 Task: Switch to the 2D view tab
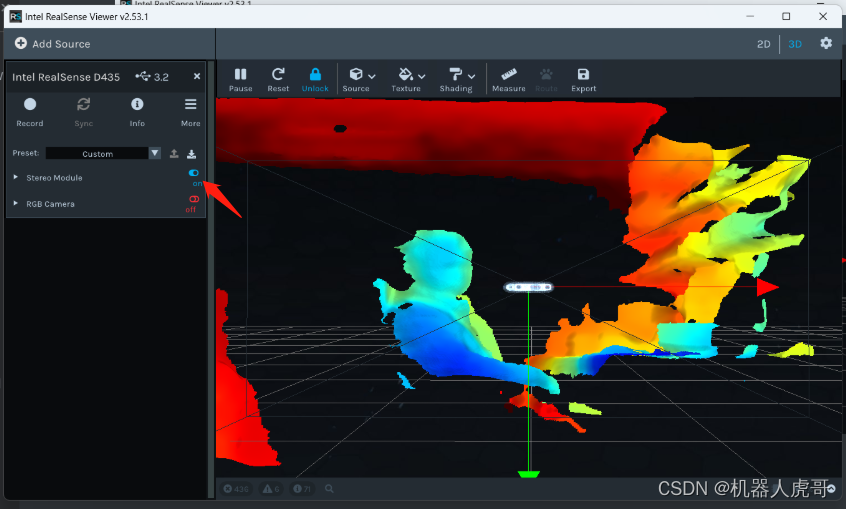coord(763,44)
